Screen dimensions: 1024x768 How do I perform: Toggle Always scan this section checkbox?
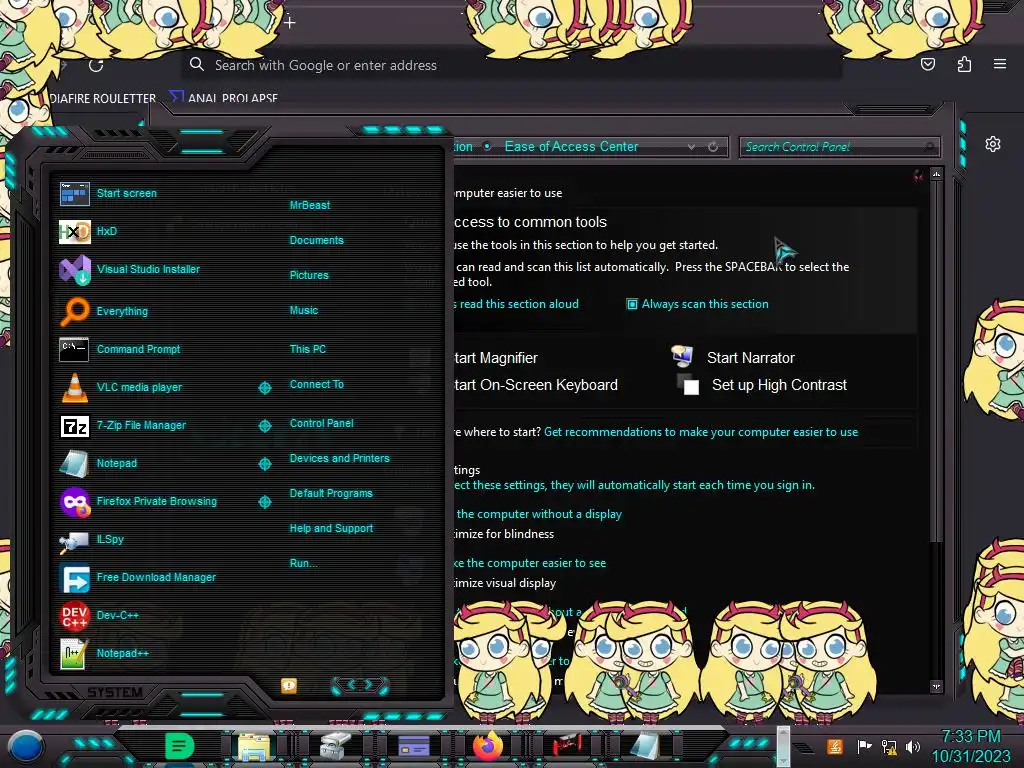(x=632, y=304)
